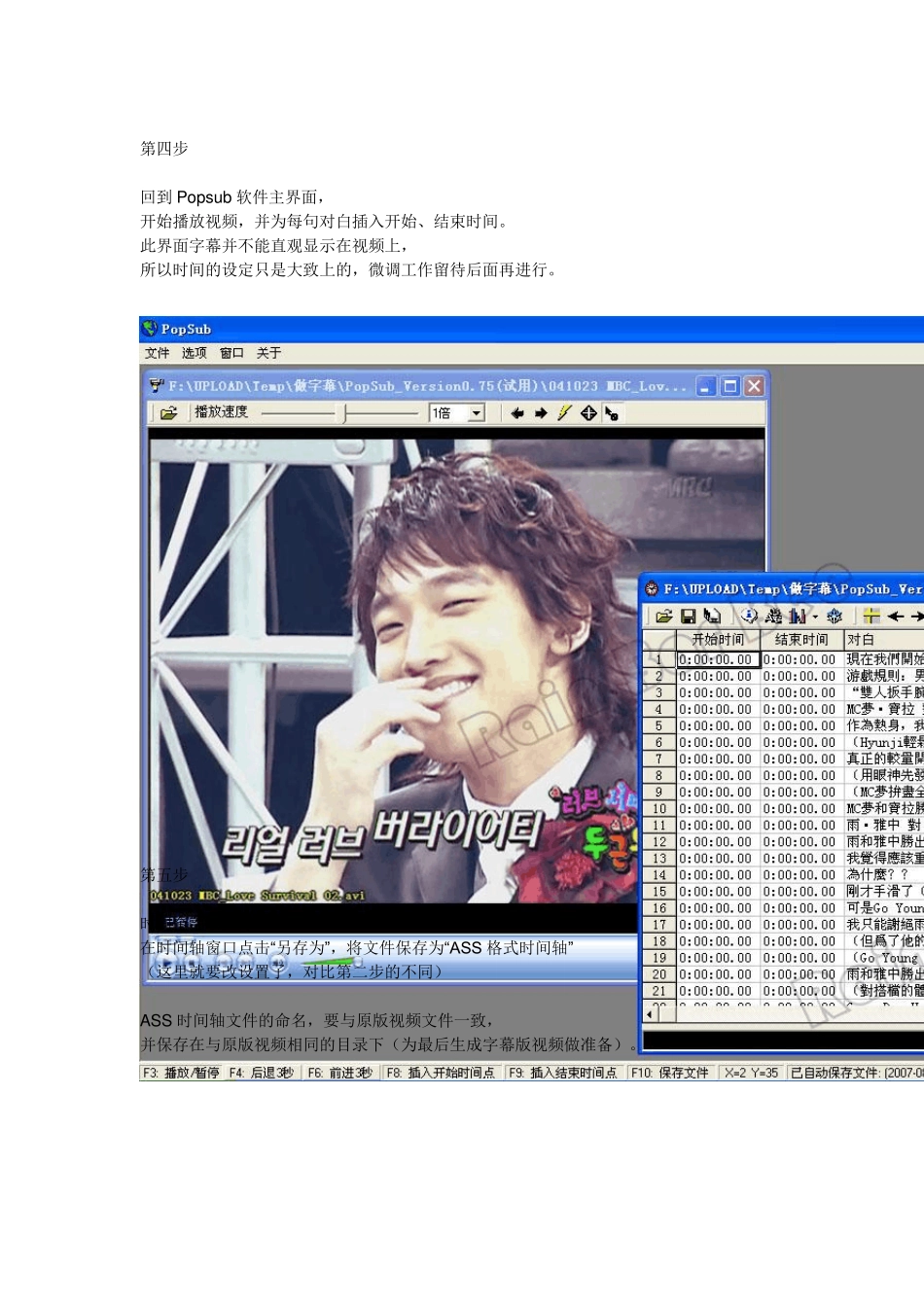
Task: Click the horizontal scrollbar left arrow in the timeline window
Action: pyautogui.click(x=651, y=1014)
